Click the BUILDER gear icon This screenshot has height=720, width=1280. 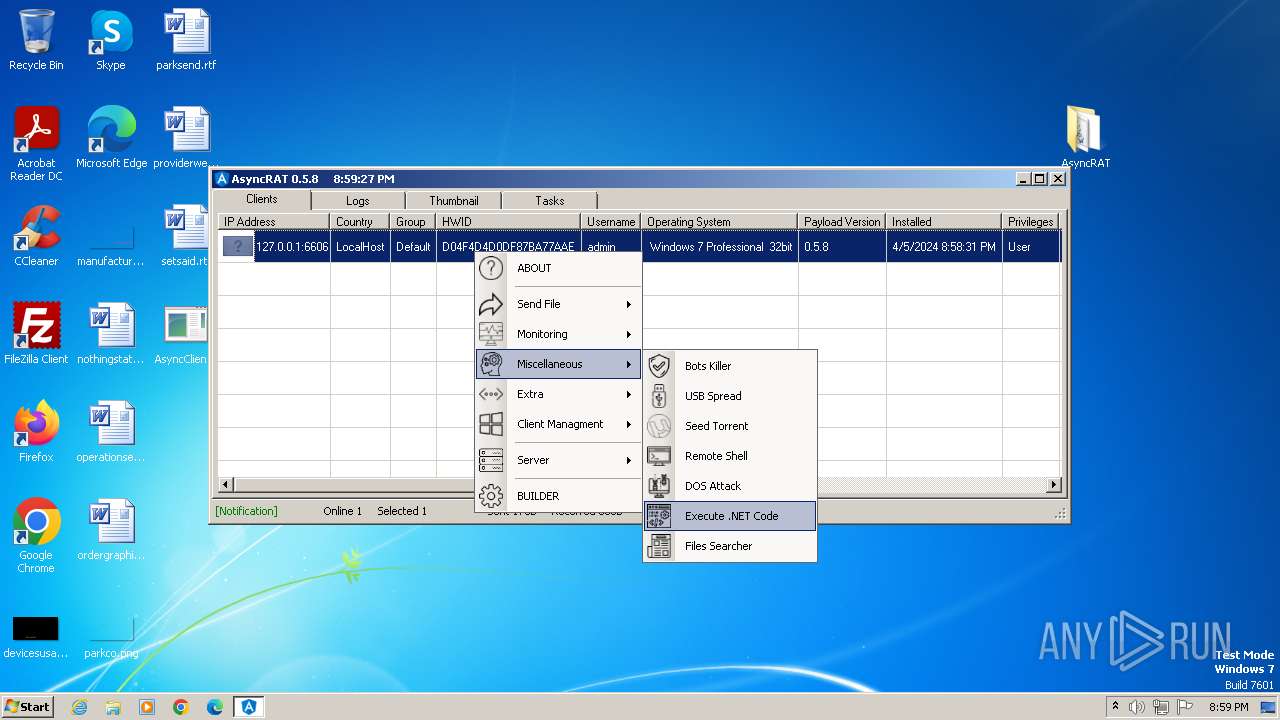[490, 496]
